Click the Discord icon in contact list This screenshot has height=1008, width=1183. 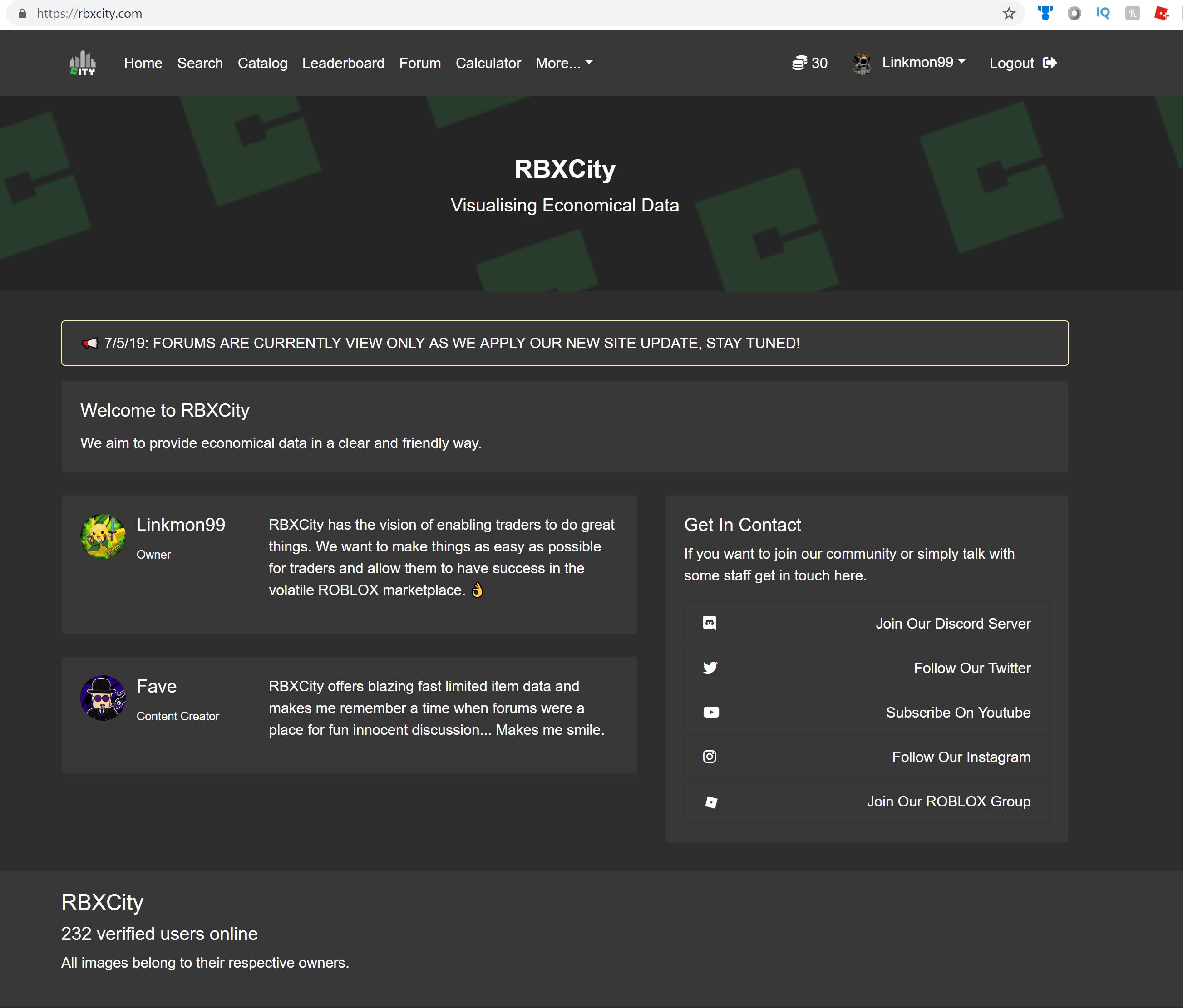point(710,623)
